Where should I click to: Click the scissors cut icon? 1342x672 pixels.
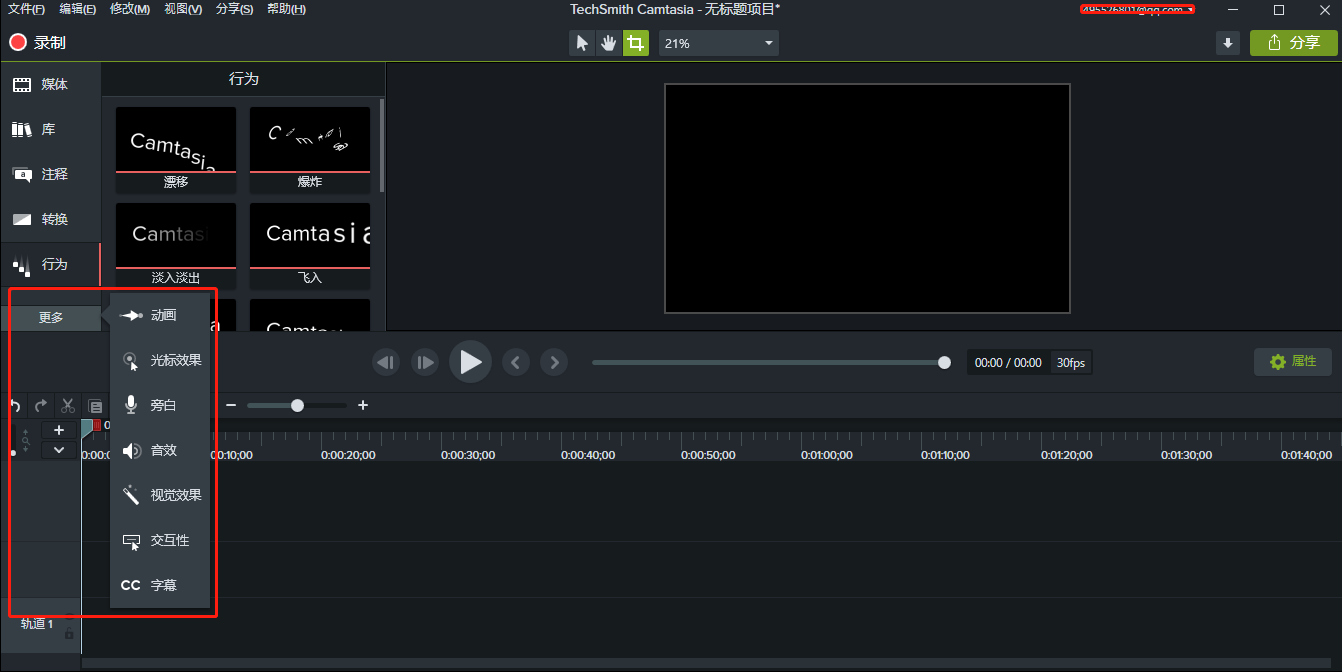[x=68, y=405]
